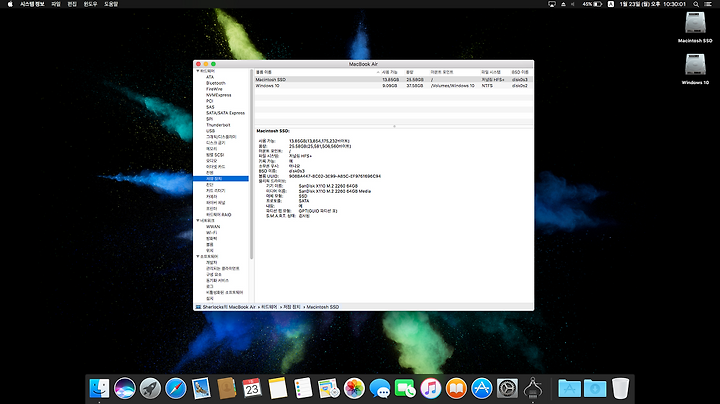The image size is (720, 404).
Task: Select Bluetooth in hardware sidebar
Action: coord(216,83)
